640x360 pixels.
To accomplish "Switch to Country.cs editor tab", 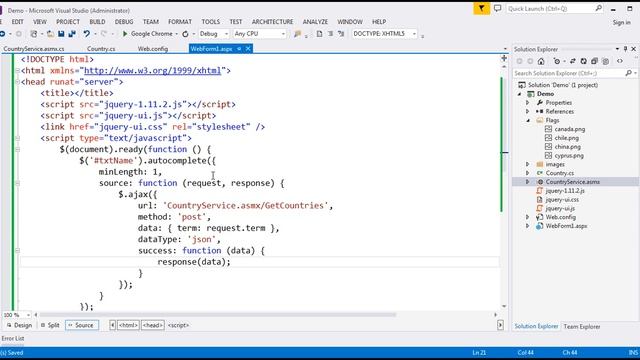I will point(101,49).
